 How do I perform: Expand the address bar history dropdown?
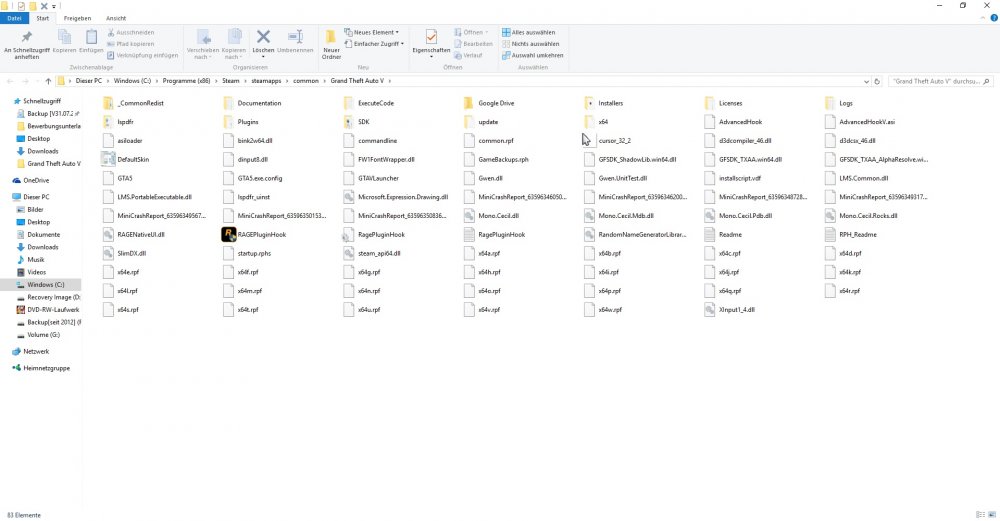[x=866, y=82]
